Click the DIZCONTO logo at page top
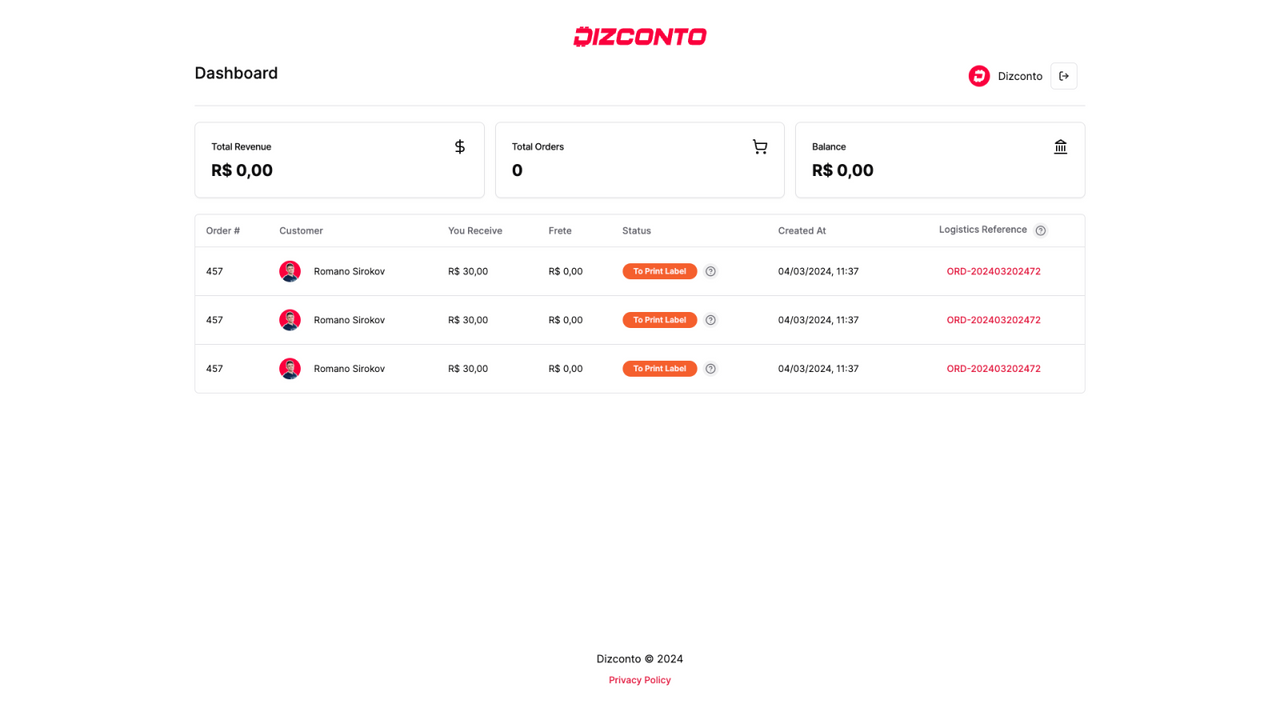Image resolution: width=1280 pixels, height=720 pixels. point(640,37)
